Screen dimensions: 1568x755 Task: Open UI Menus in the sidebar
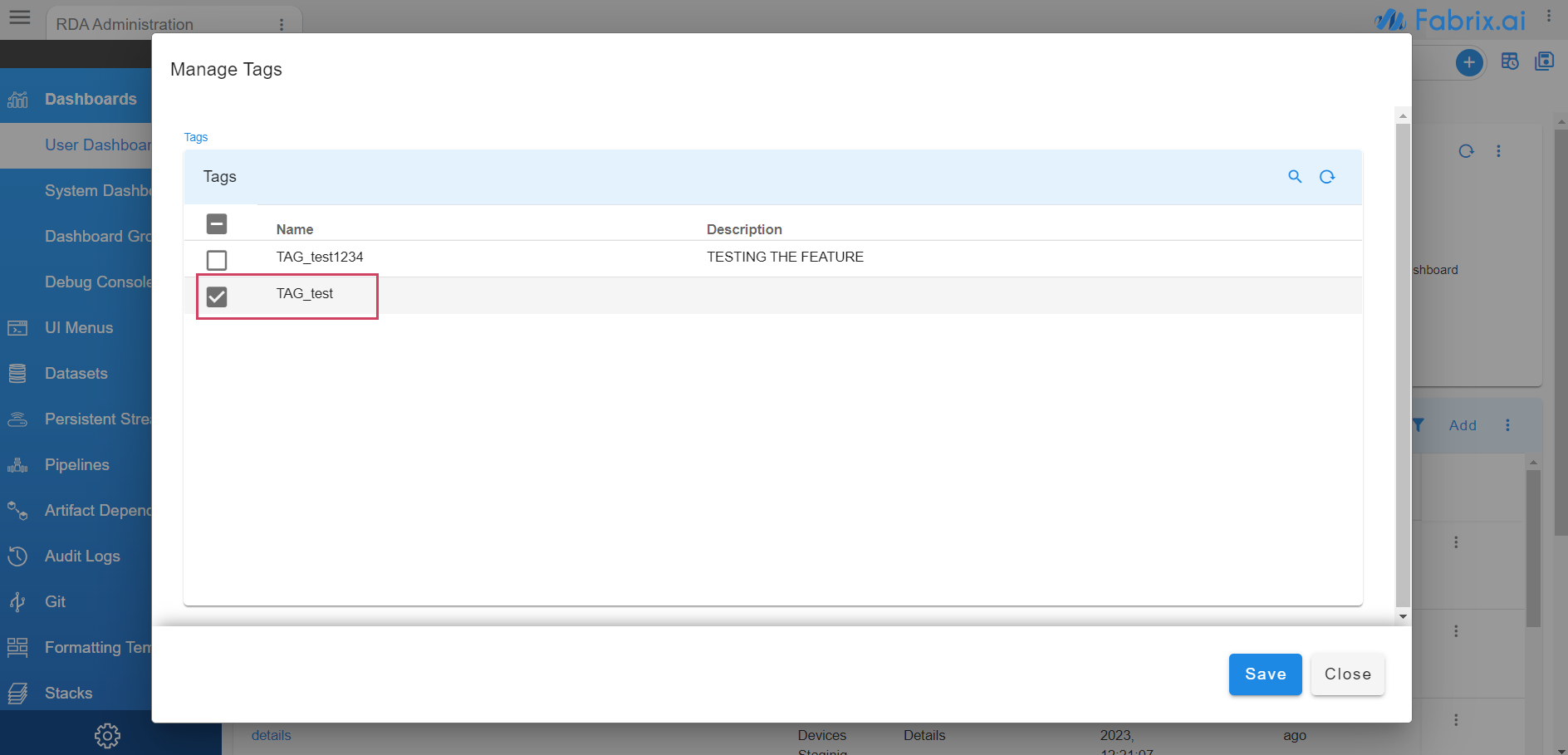[78, 328]
